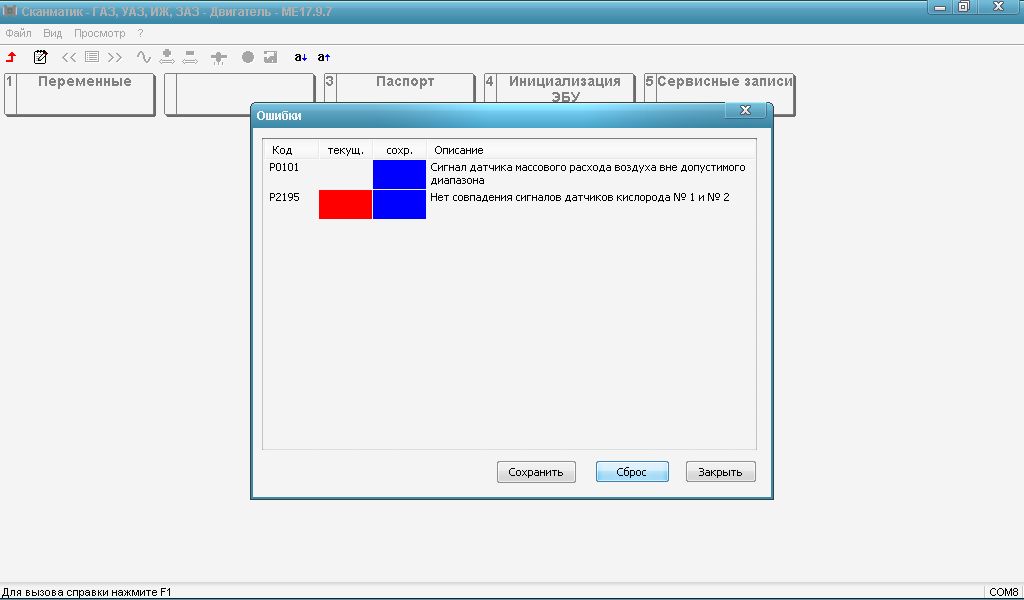Click the greyed list view icon
This screenshot has height=600, width=1024.
tap(92, 57)
